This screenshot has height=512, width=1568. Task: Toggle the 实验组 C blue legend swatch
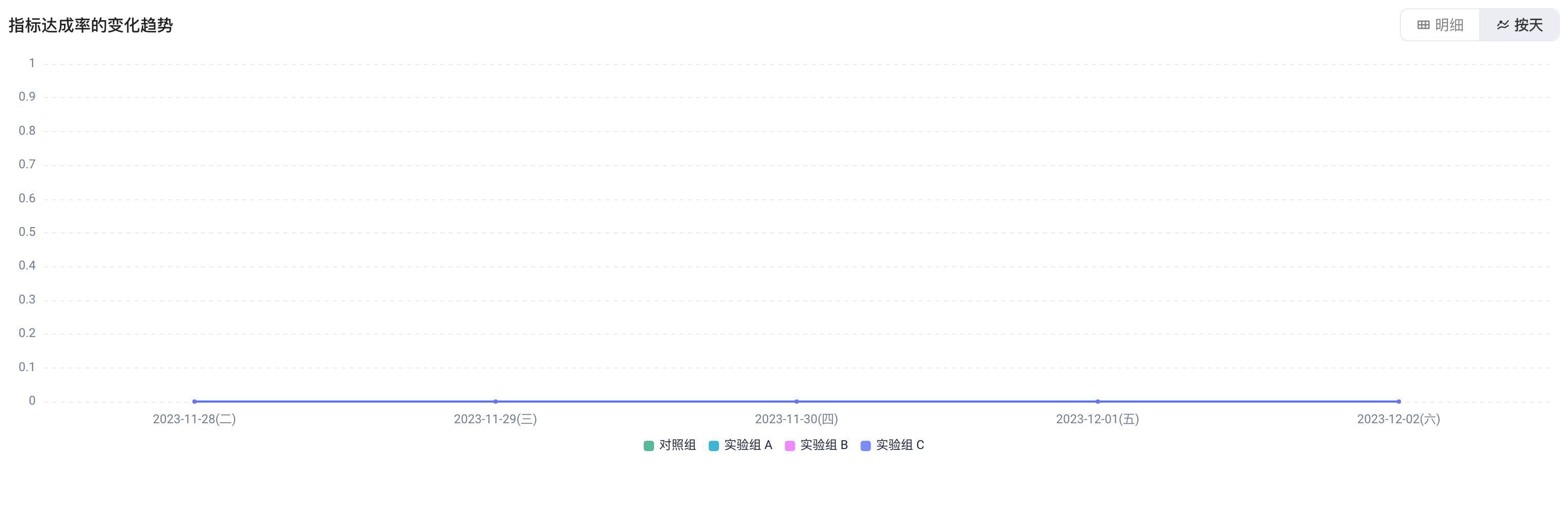(865, 445)
